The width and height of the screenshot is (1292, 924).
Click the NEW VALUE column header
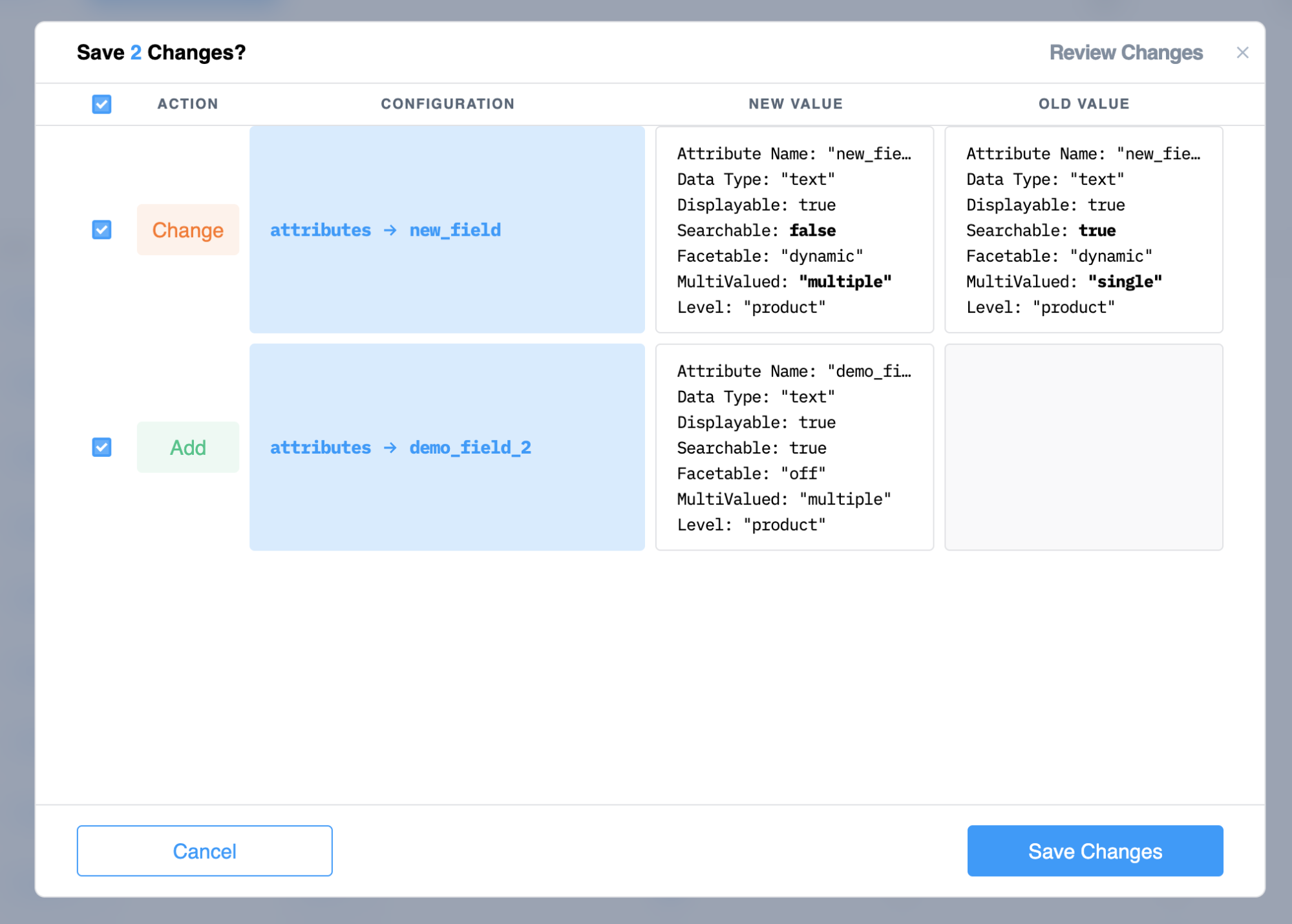click(795, 104)
